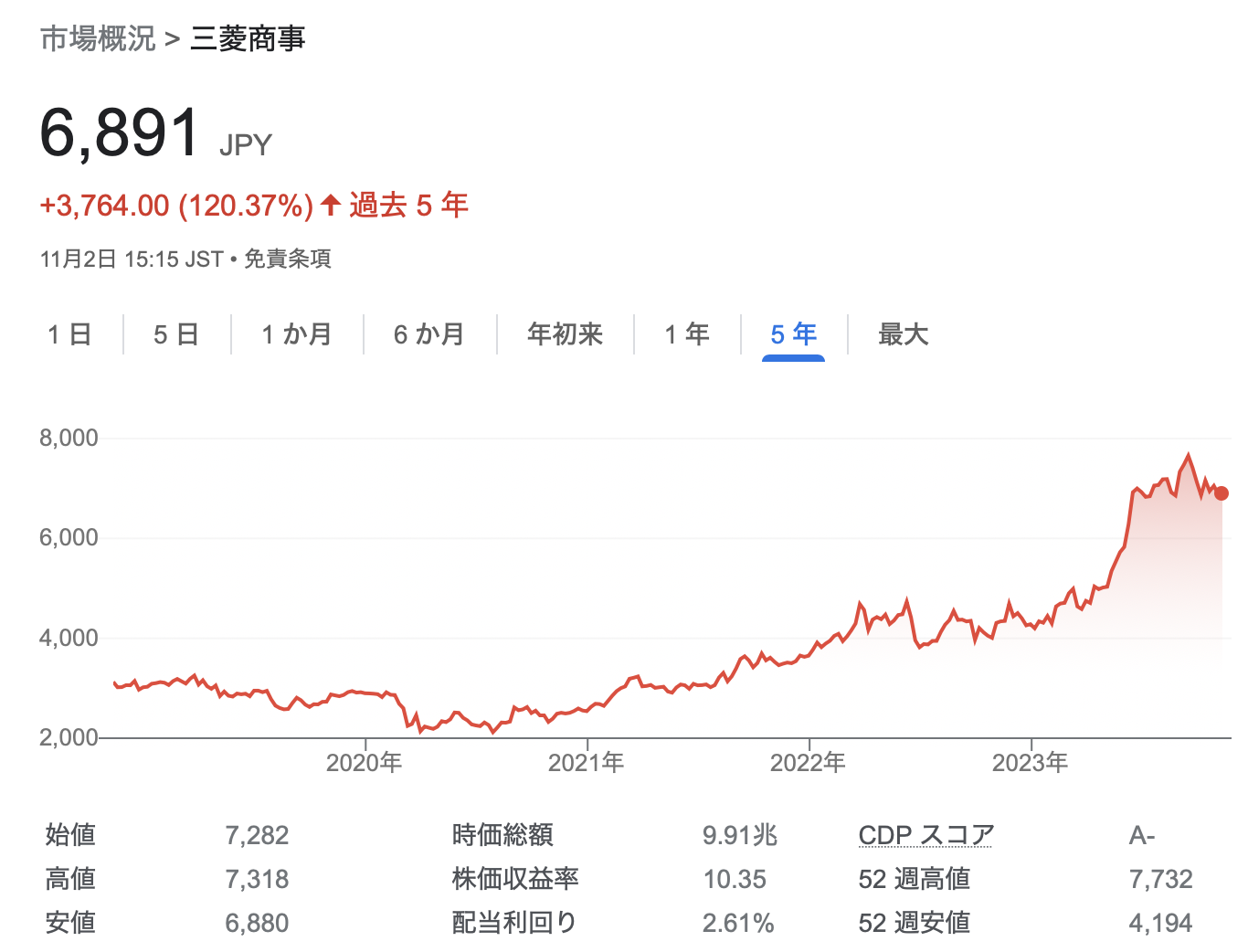This screenshot has height=952, width=1248.
Task: Click the 2022年 axis label
Action: [809, 763]
